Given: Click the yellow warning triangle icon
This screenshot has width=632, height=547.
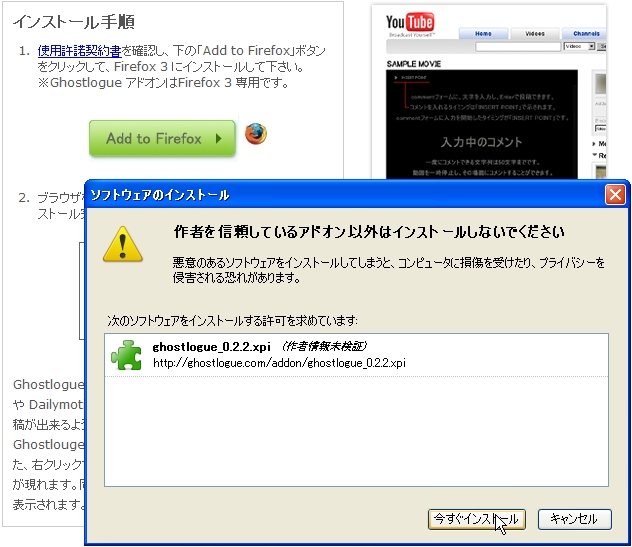Looking at the screenshot, I should tap(123, 244).
